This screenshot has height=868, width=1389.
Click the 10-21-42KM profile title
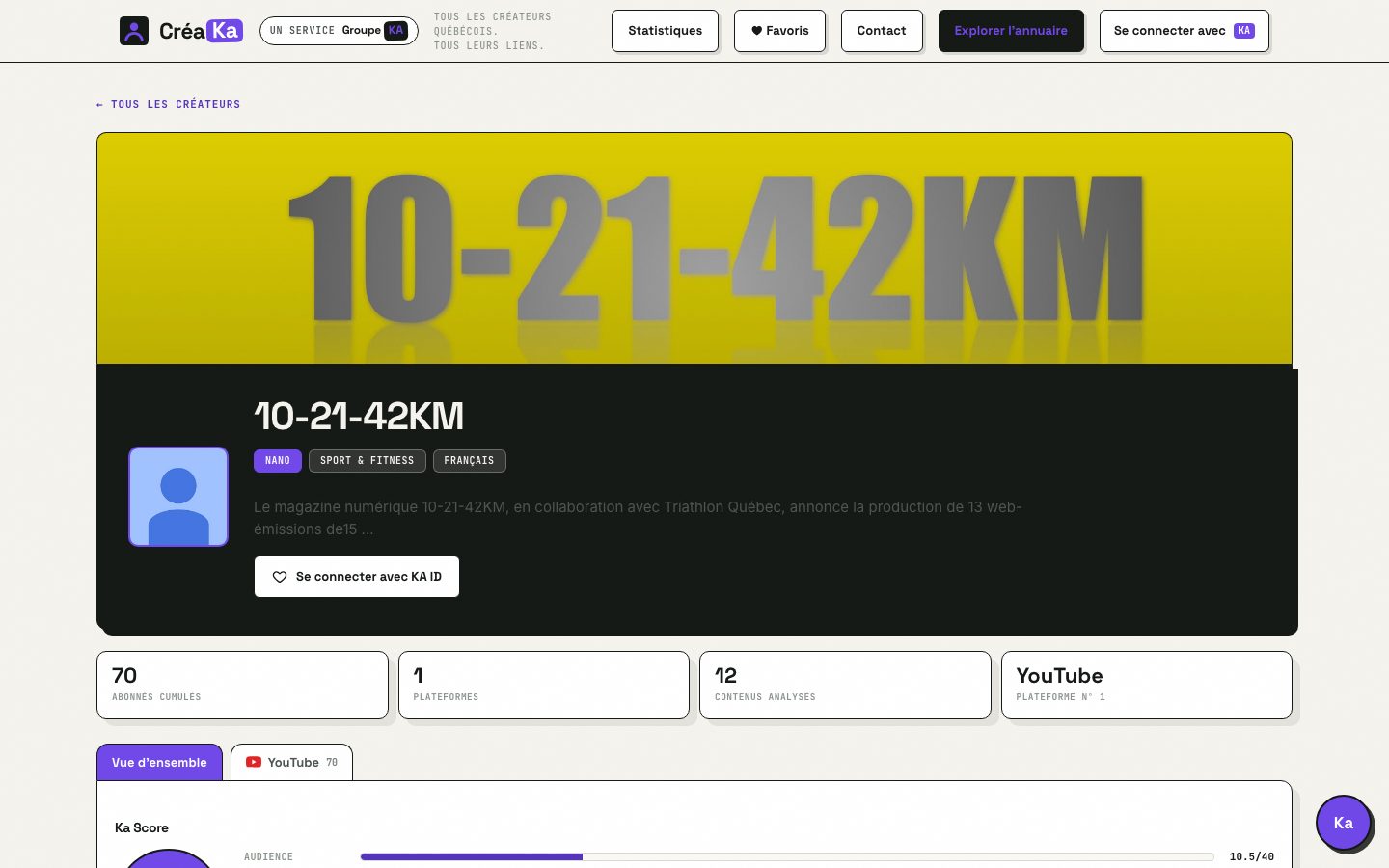click(359, 417)
